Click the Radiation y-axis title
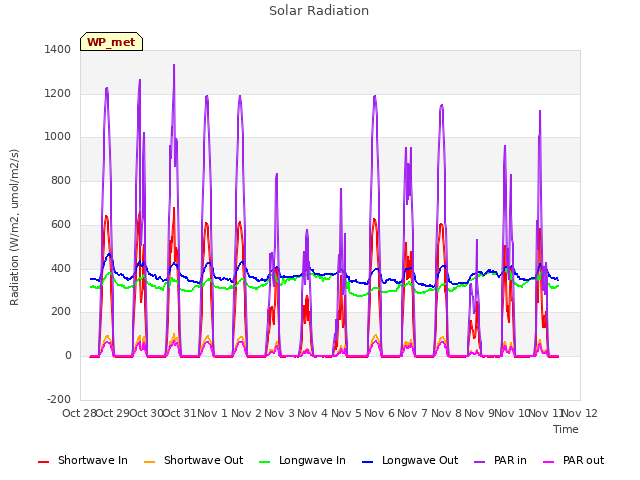The image size is (640, 480). pyautogui.click(x=14, y=227)
